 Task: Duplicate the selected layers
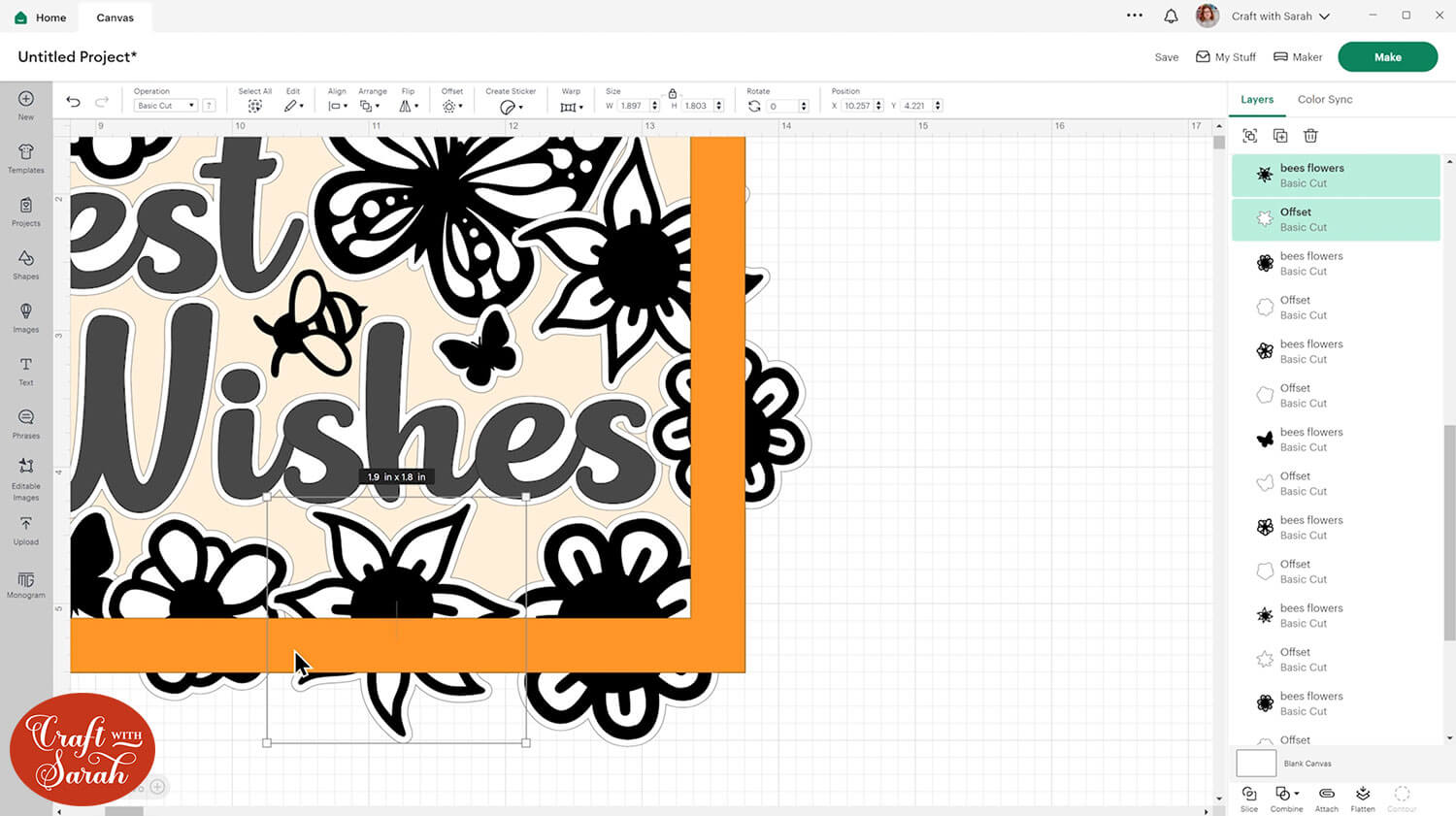(x=1280, y=136)
